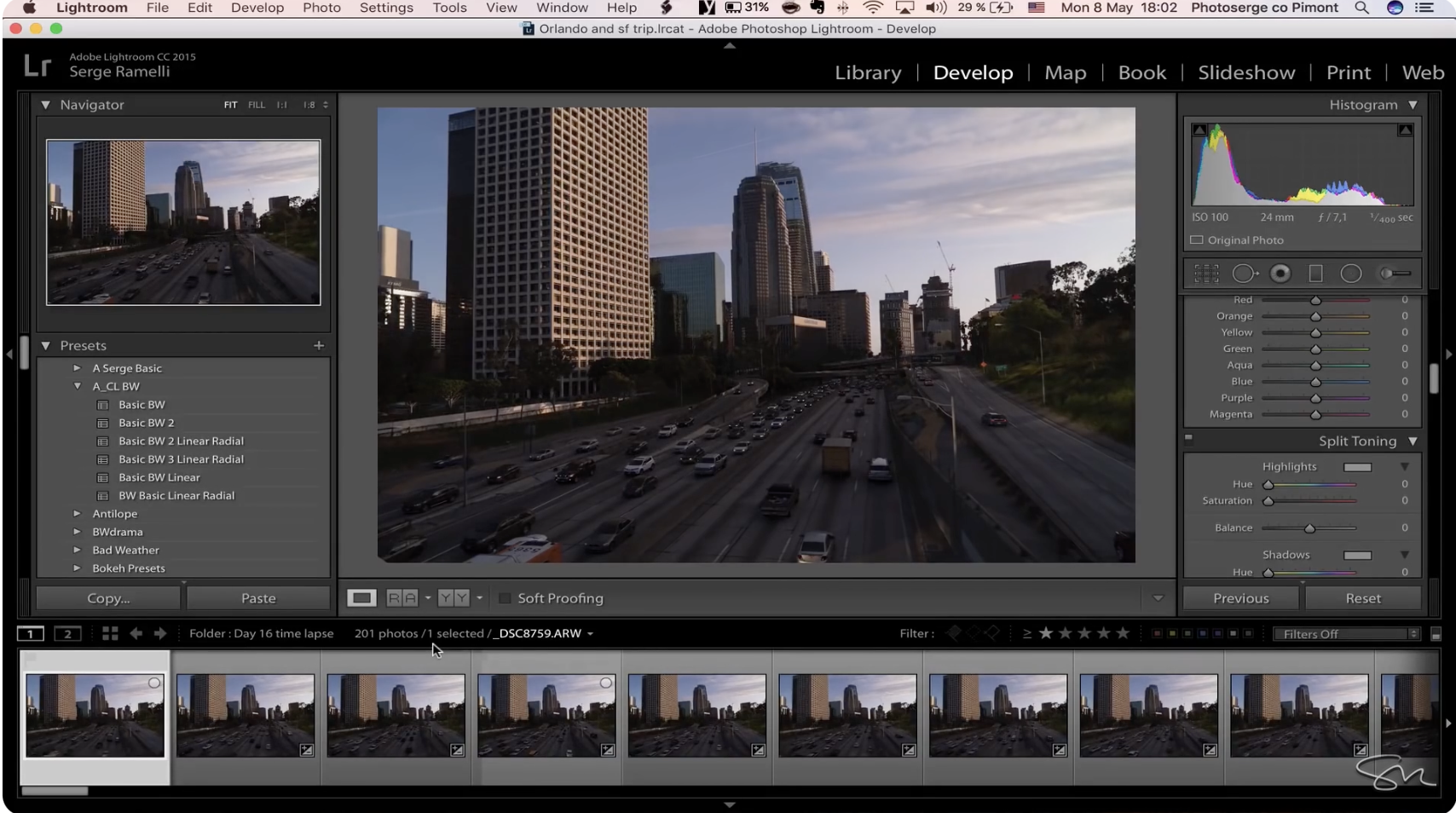The width and height of the screenshot is (1456, 813).
Task: Collapse the A_CL BW preset folder
Action: click(78, 386)
